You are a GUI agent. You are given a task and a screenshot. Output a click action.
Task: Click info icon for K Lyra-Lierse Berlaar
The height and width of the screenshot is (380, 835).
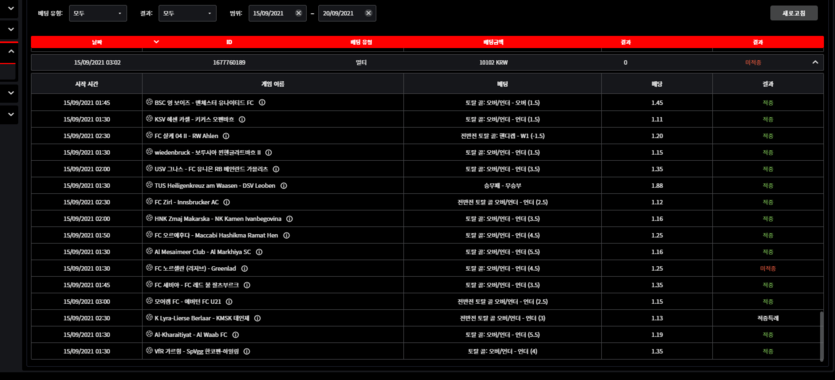tap(257, 318)
